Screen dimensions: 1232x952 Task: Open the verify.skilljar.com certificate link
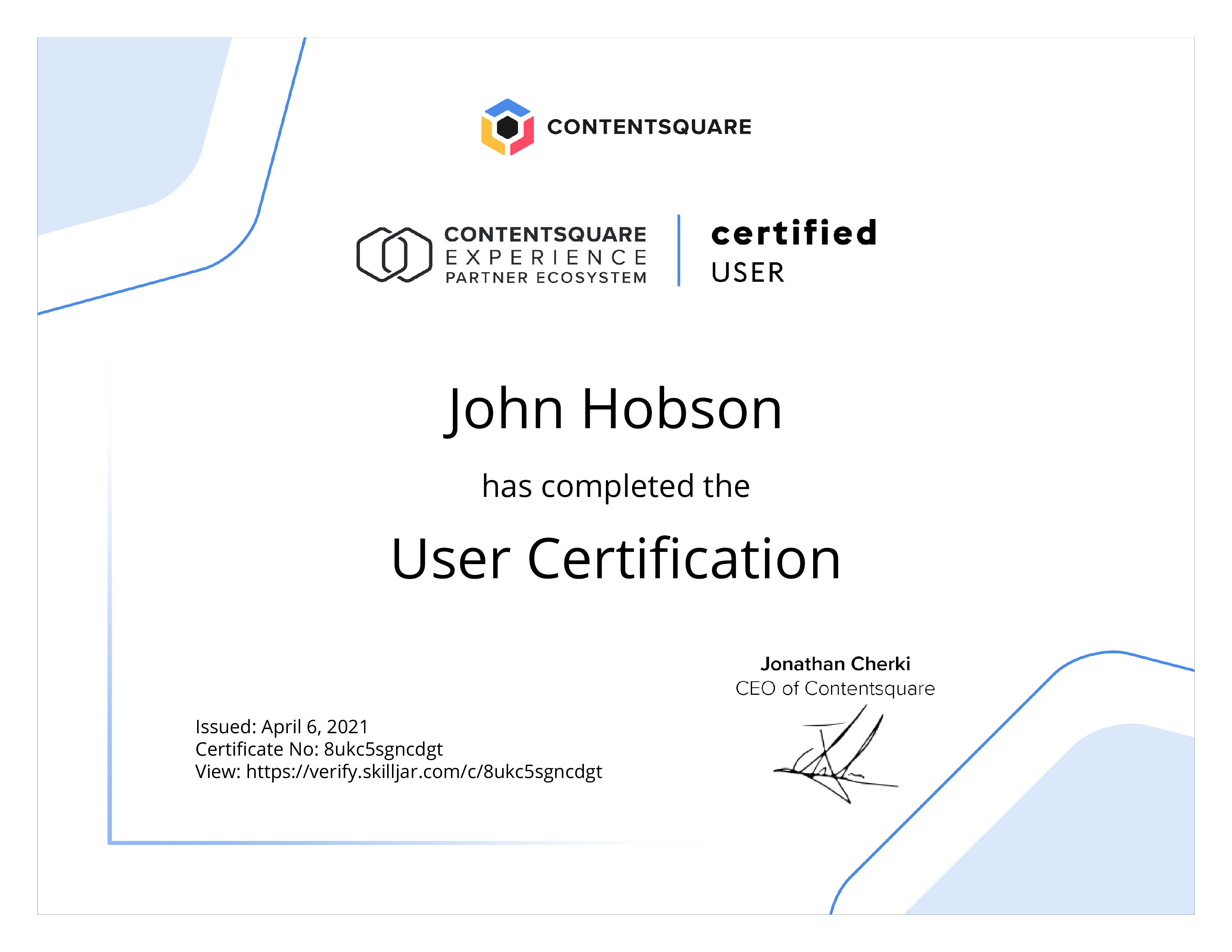[424, 772]
